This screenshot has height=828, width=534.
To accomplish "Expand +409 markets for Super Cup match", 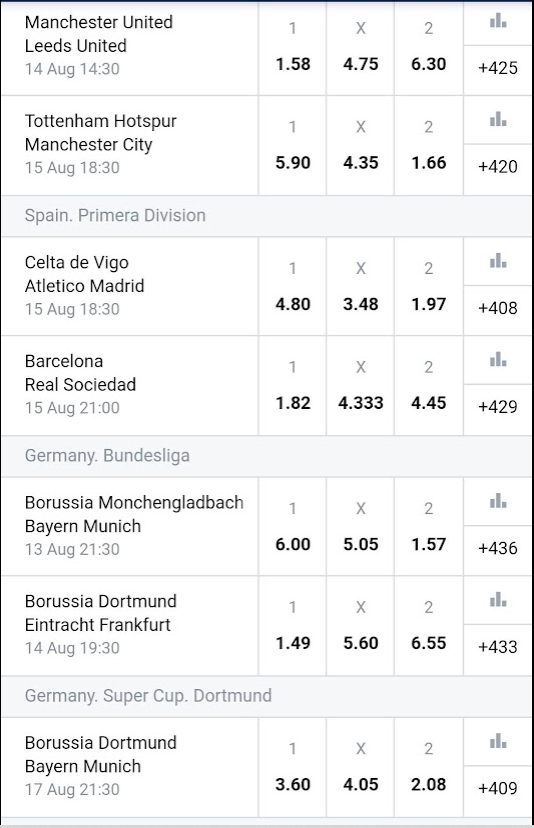I will click(x=498, y=789).
